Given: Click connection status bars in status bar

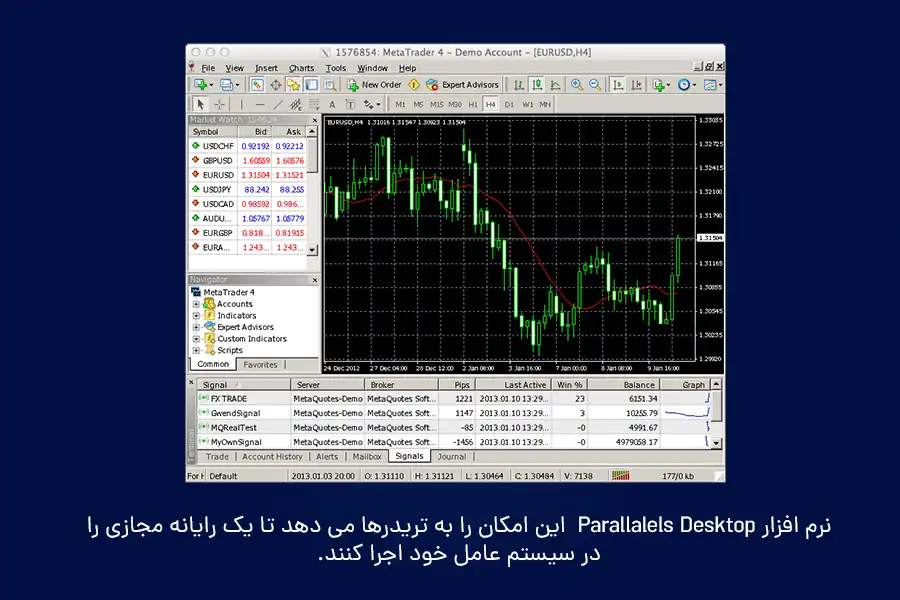Looking at the screenshot, I should tap(620, 475).
